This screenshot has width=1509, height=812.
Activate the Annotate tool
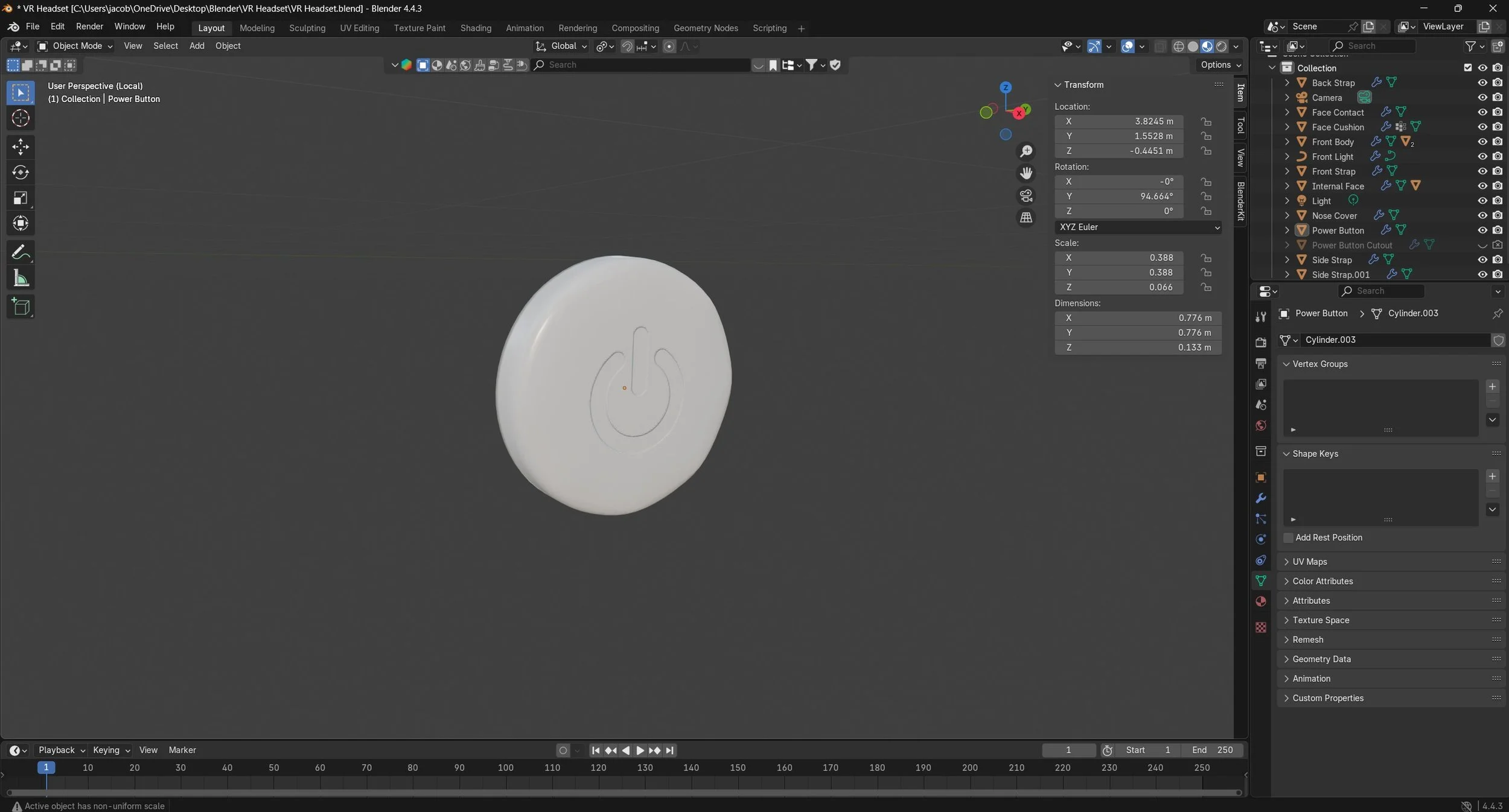point(21,252)
